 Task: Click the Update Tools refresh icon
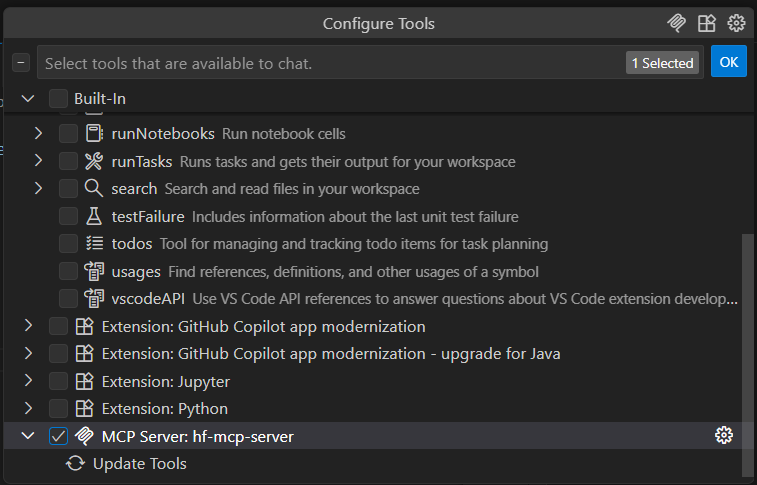75,463
